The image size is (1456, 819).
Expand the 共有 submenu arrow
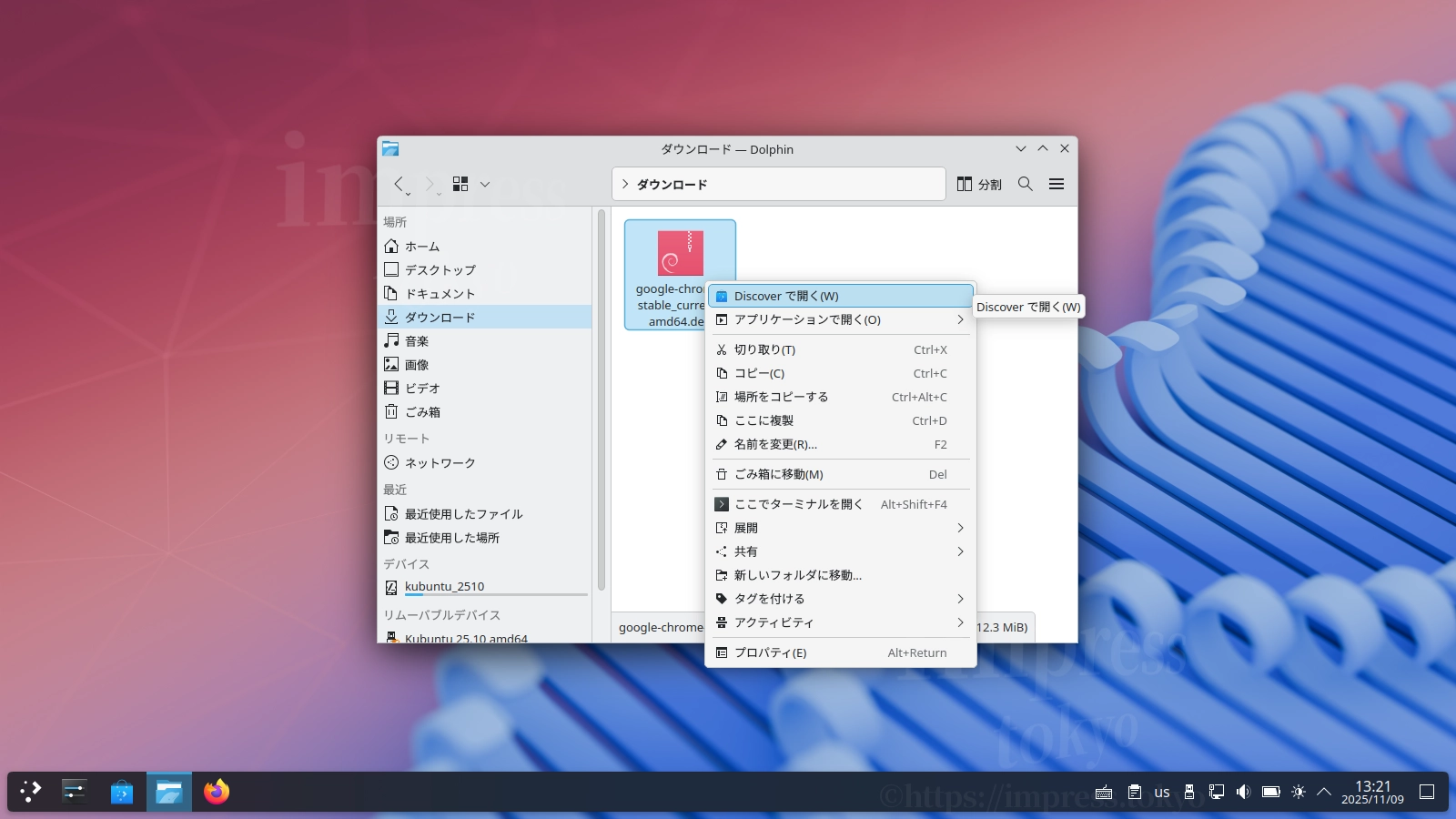pos(960,551)
